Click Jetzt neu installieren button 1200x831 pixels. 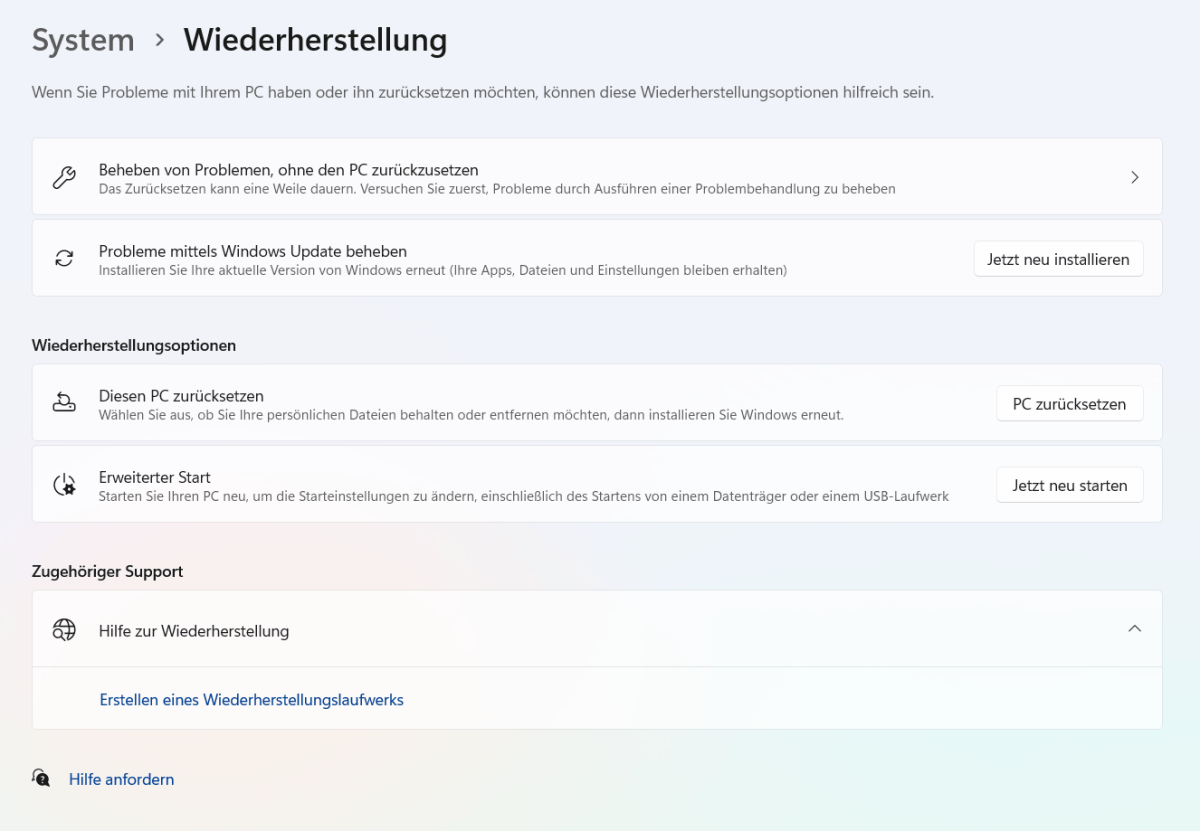tap(1058, 259)
